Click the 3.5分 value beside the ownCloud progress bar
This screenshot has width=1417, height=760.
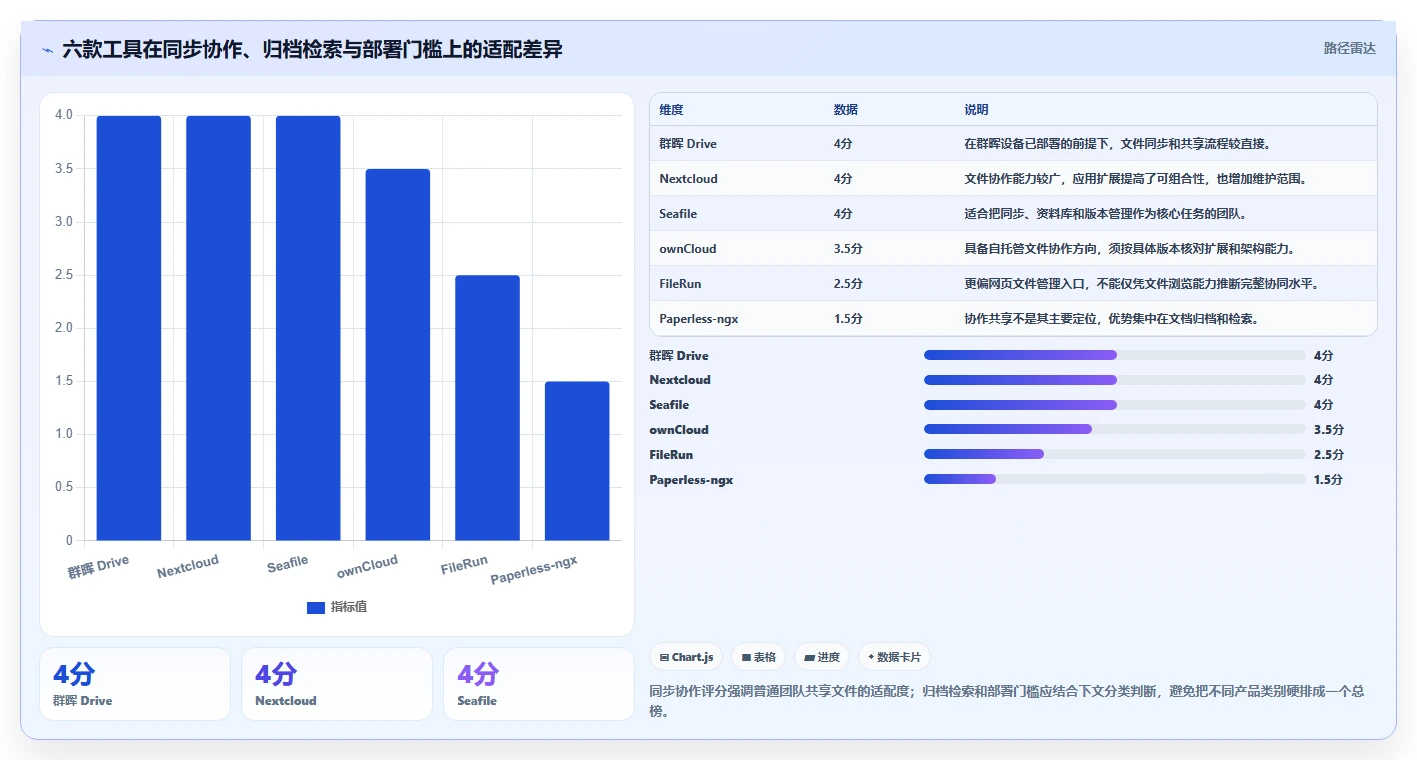click(x=1329, y=430)
